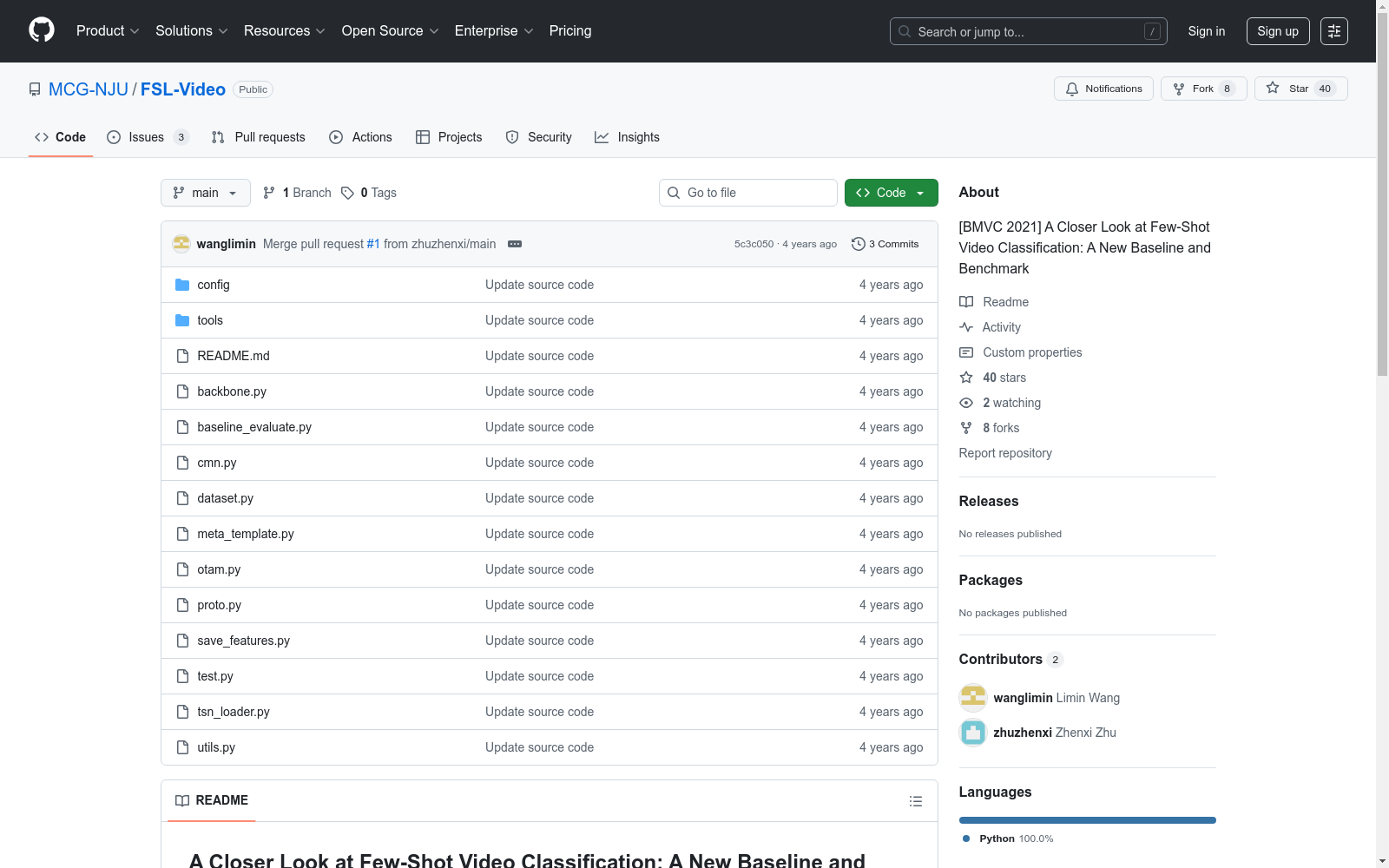Open pull request #1 link
This screenshot has width=1389, height=868.
point(373,244)
